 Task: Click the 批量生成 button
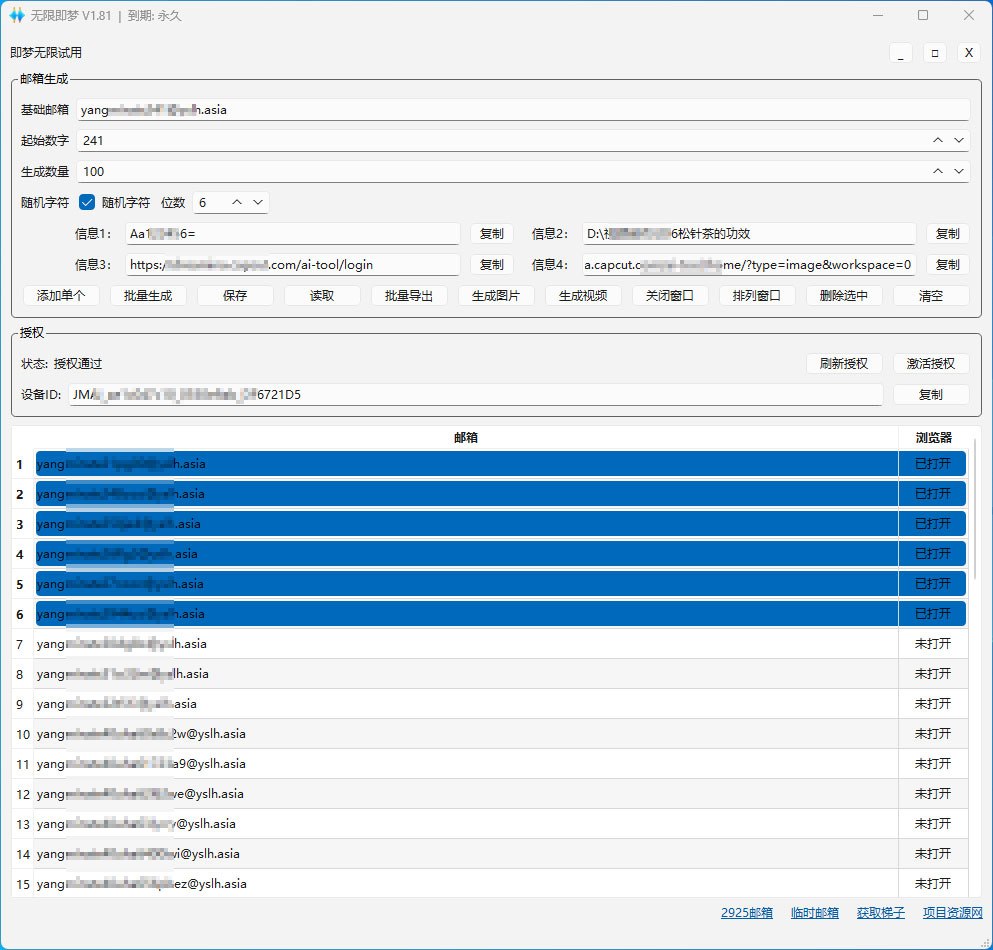point(148,296)
